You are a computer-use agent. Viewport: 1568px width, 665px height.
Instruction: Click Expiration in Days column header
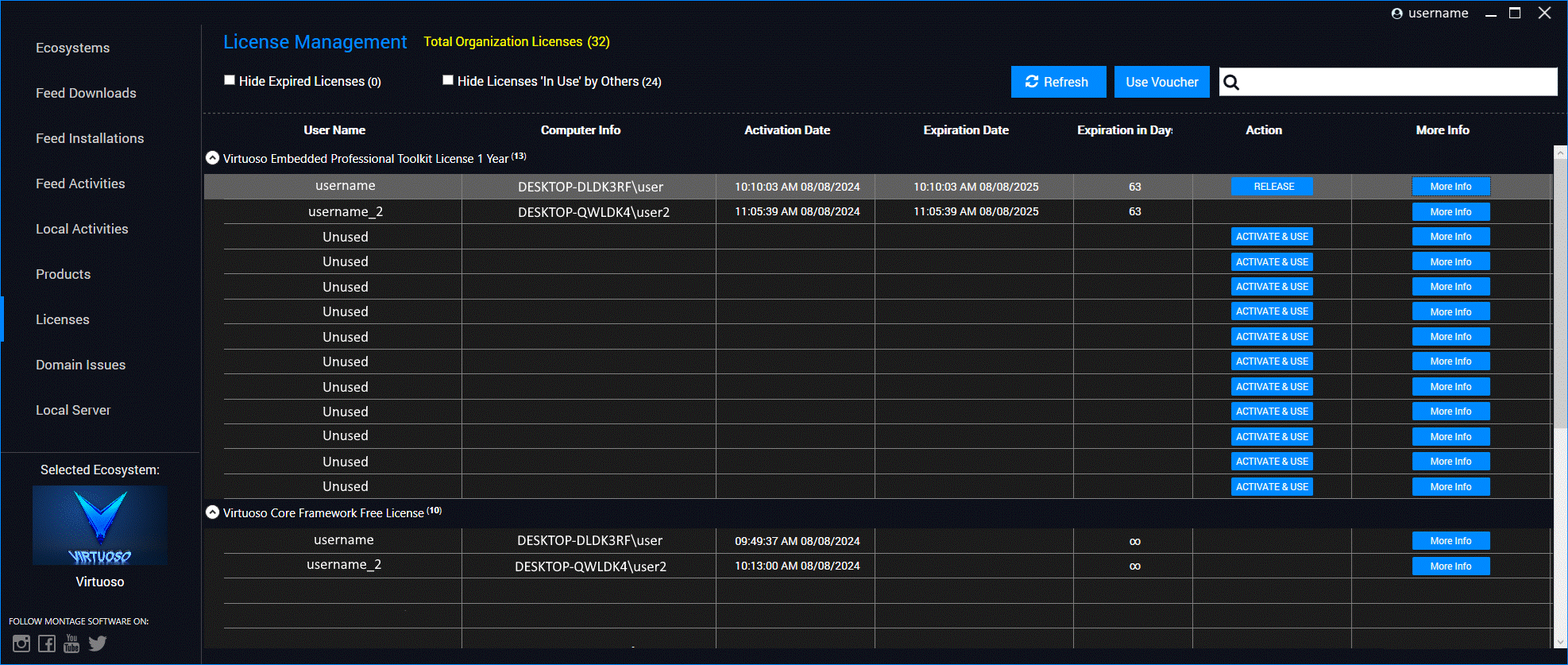[x=1125, y=130]
